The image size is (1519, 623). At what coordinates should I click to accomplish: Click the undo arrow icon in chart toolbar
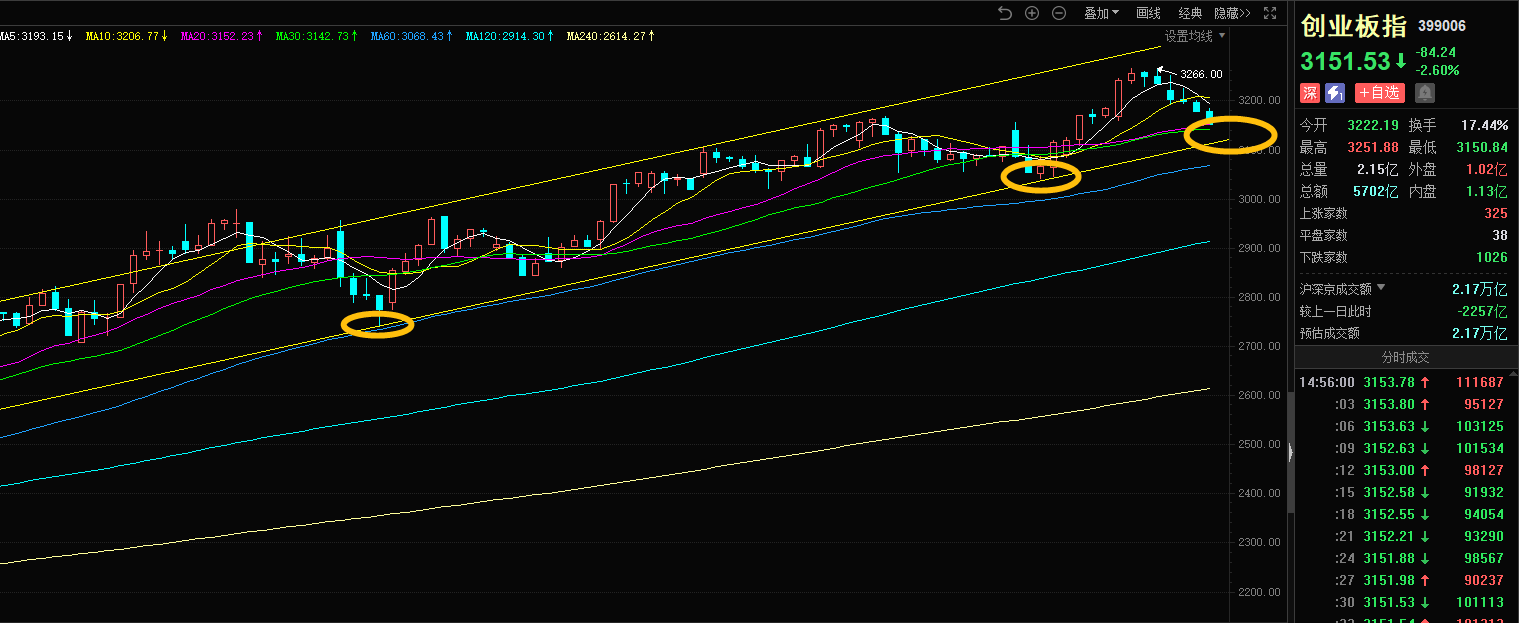coord(1005,13)
